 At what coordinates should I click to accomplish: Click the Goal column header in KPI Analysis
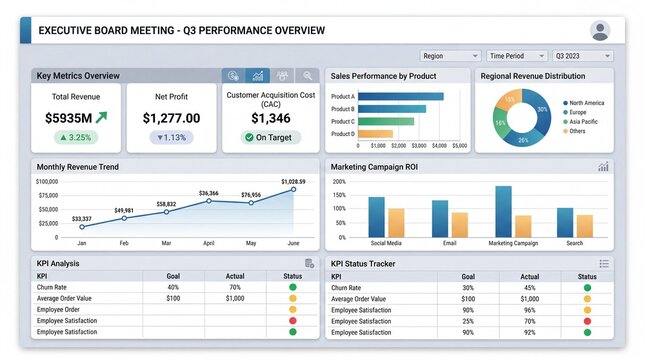coord(173,276)
